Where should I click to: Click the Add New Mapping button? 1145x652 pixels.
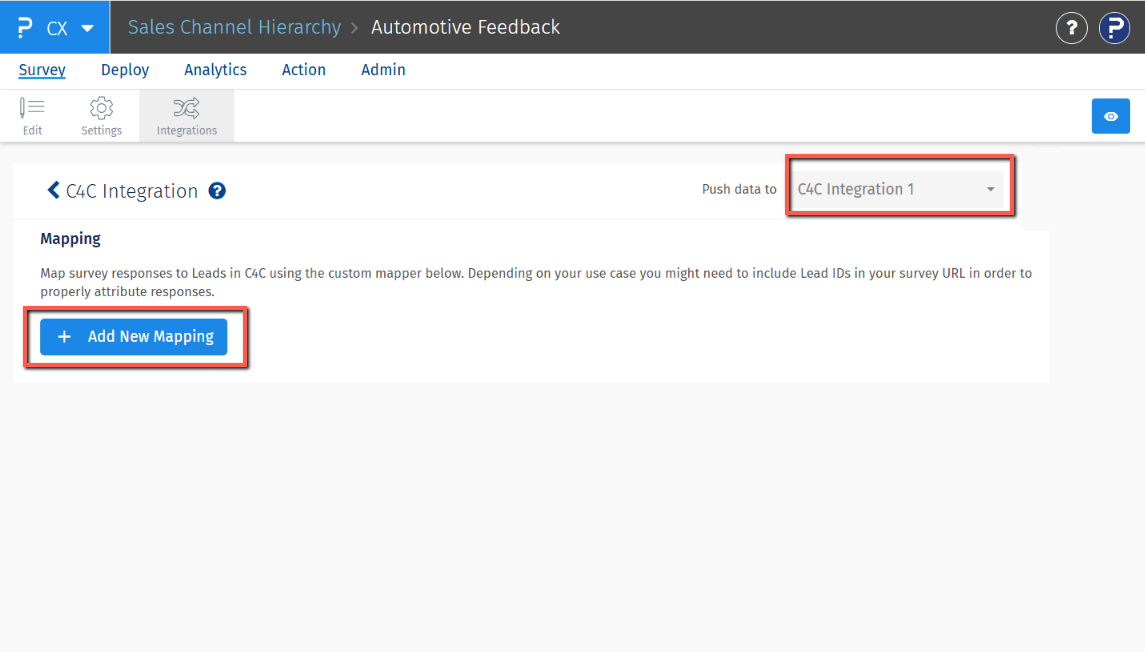134,337
